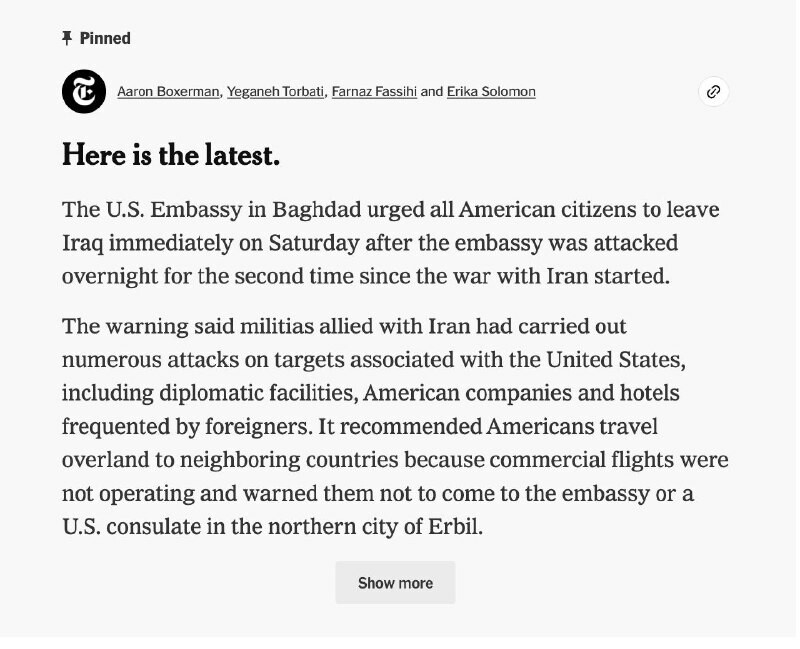Visit Farnaz Fassihi's author page
Screen dimensions: 800x649
374,92
